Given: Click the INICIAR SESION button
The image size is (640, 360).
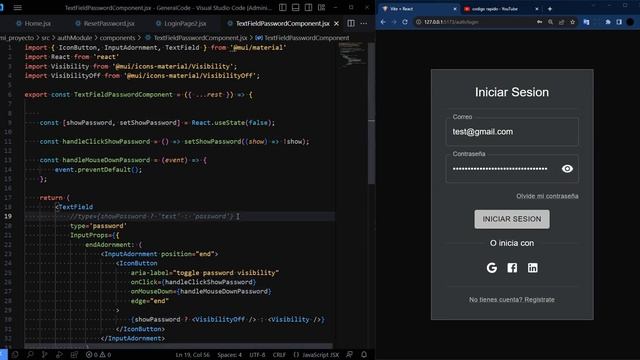Looking at the screenshot, I should pyautogui.click(x=512, y=219).
